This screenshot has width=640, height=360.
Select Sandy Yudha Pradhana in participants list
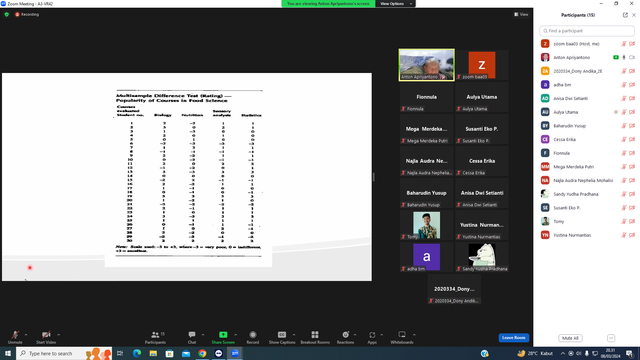tap(587, 194)
